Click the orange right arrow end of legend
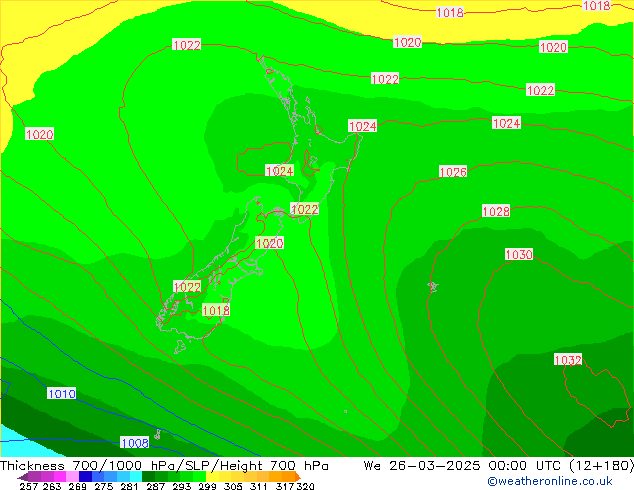The width and height of the screenshot is (634, 490). point(298,477)
